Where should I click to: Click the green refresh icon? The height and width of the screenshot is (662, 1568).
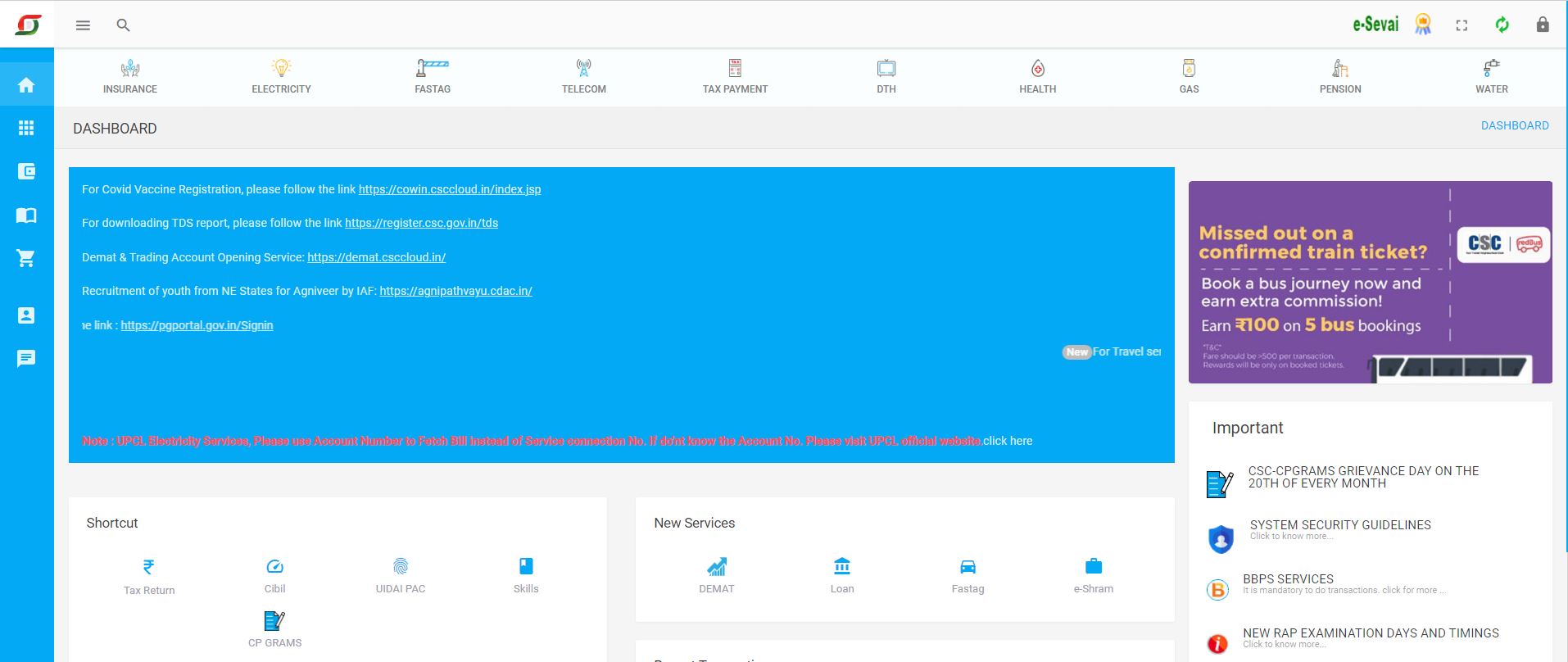point(1502,25)
